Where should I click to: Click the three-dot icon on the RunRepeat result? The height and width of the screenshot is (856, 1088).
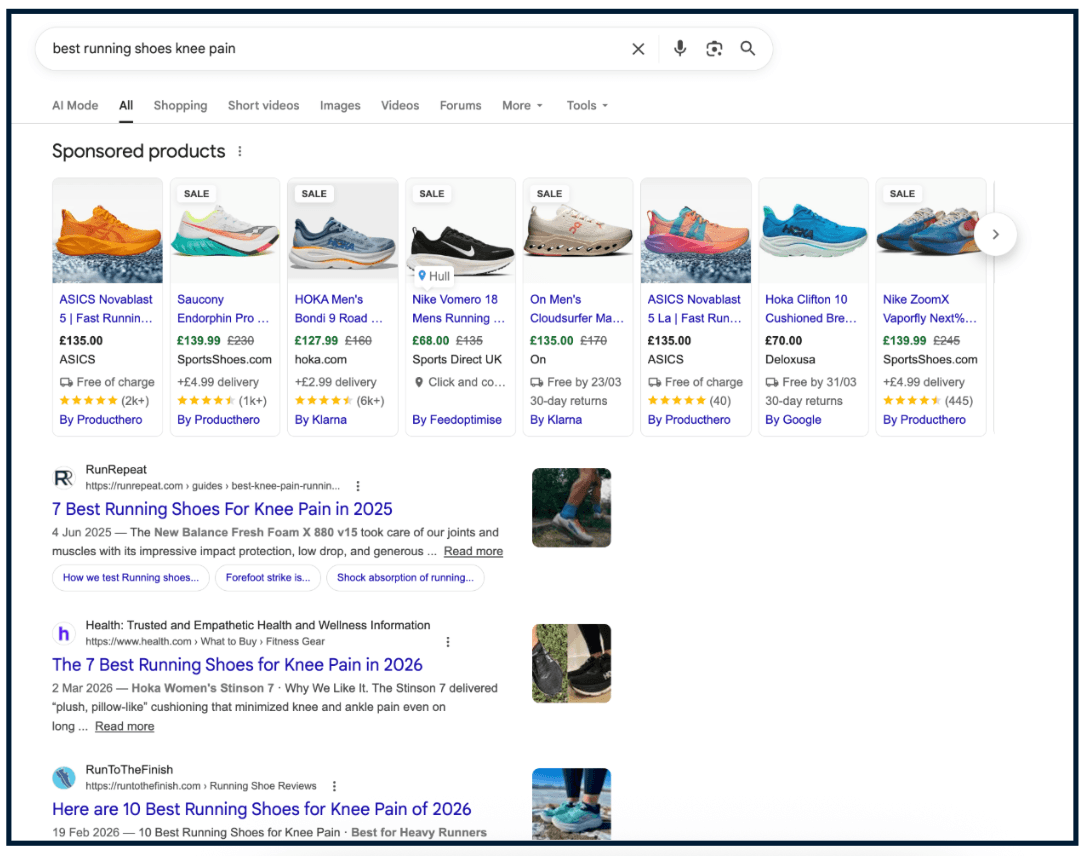[358, 485]
